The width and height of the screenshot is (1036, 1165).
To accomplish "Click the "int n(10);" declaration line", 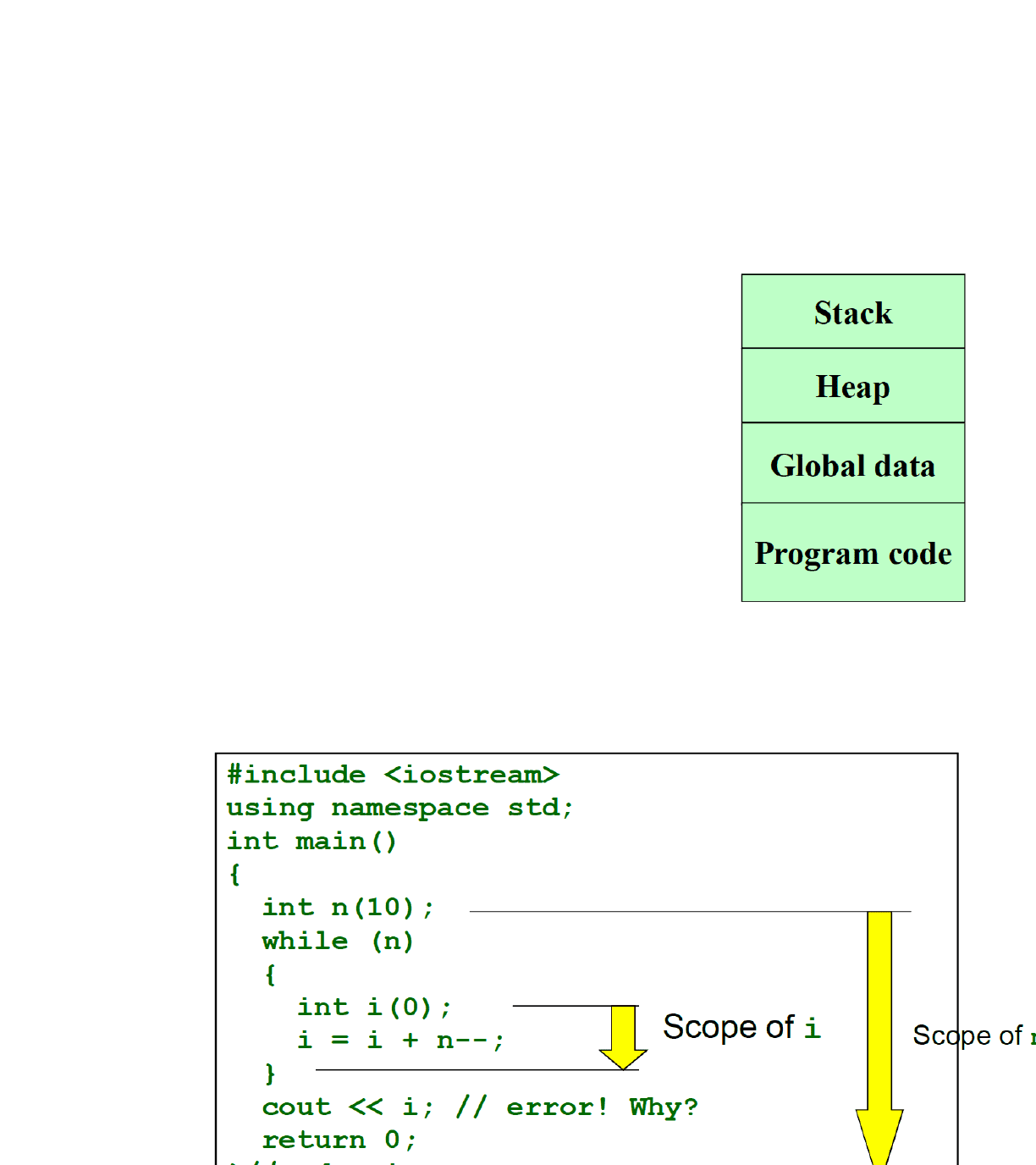I will coord(348,908).
